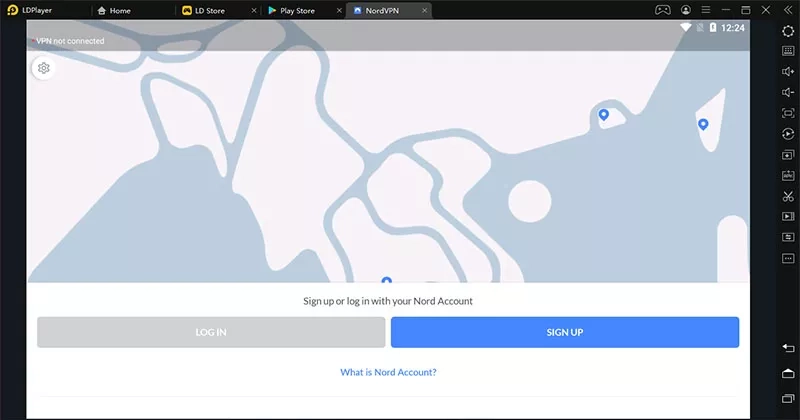Select the rightmost map location pin
Image resolution: width=800 pixels, height=420 pixels.
tap(703, 124)
